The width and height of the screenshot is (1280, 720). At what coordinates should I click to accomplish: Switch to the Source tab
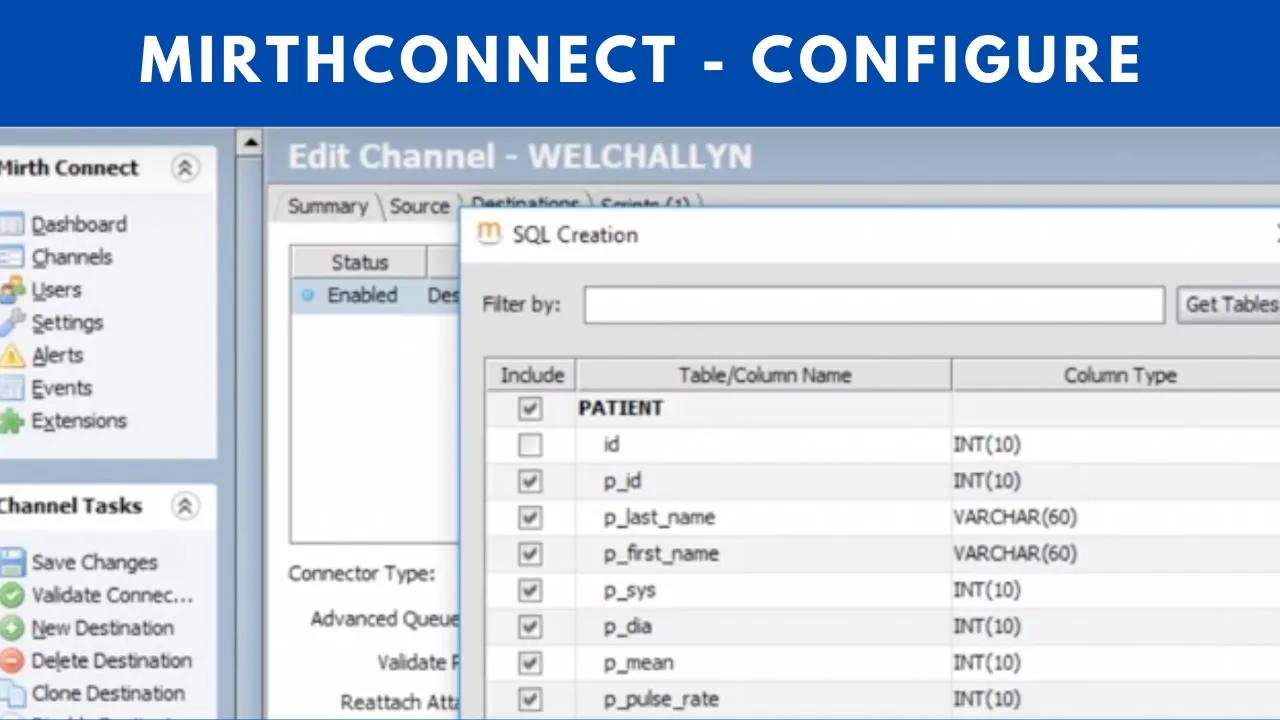[419, 206]
